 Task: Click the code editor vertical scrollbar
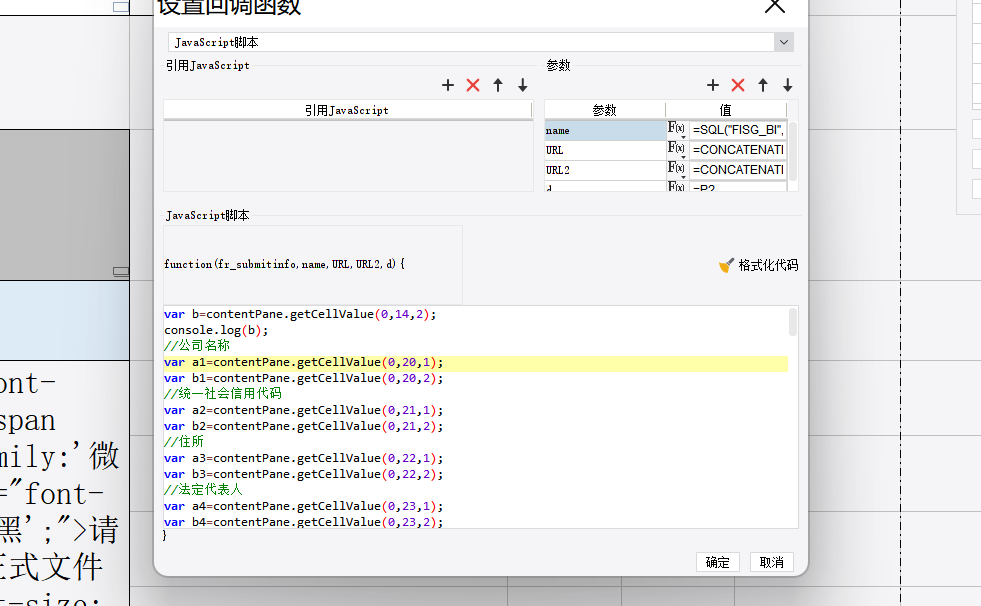click(793, 321)
